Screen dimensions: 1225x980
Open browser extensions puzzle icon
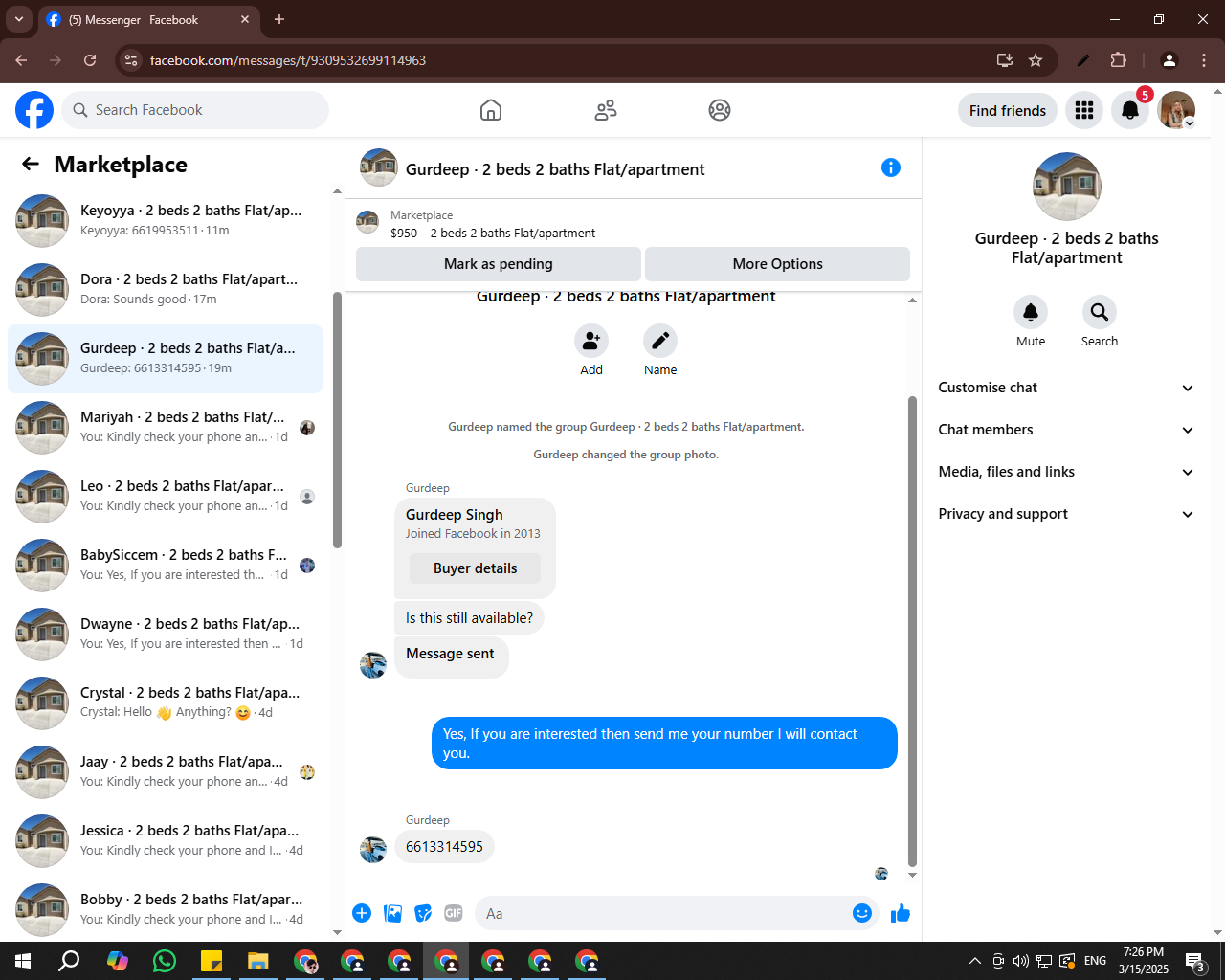1118,60
